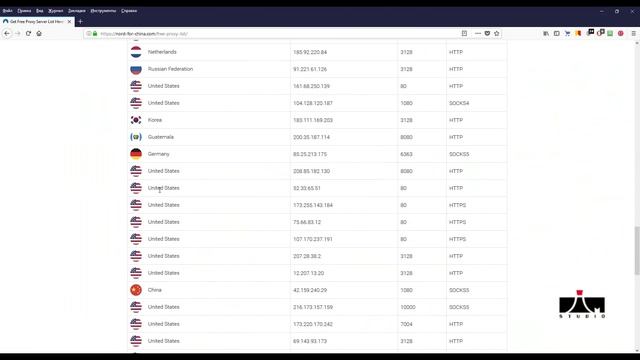This screenshot has height=360, width=640.
Task: Click SOCKS5 in the China row
Action: (x=459, y=290)
